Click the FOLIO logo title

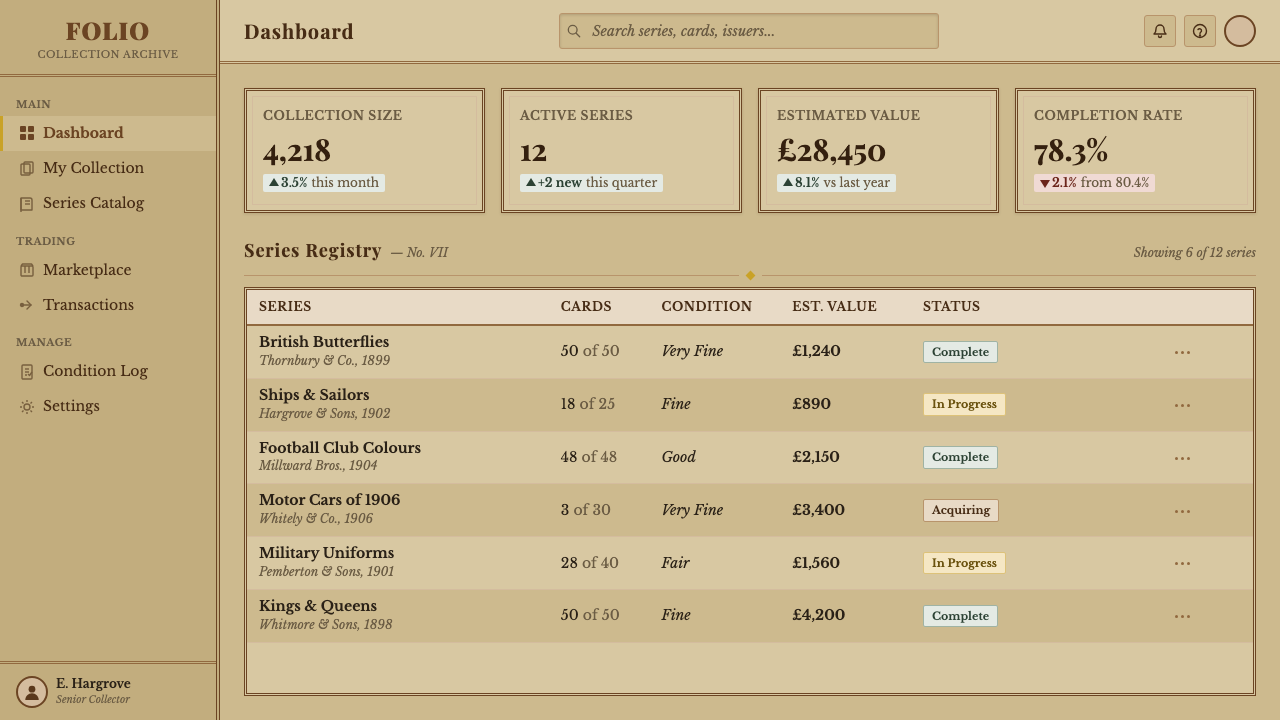(108, 32)
